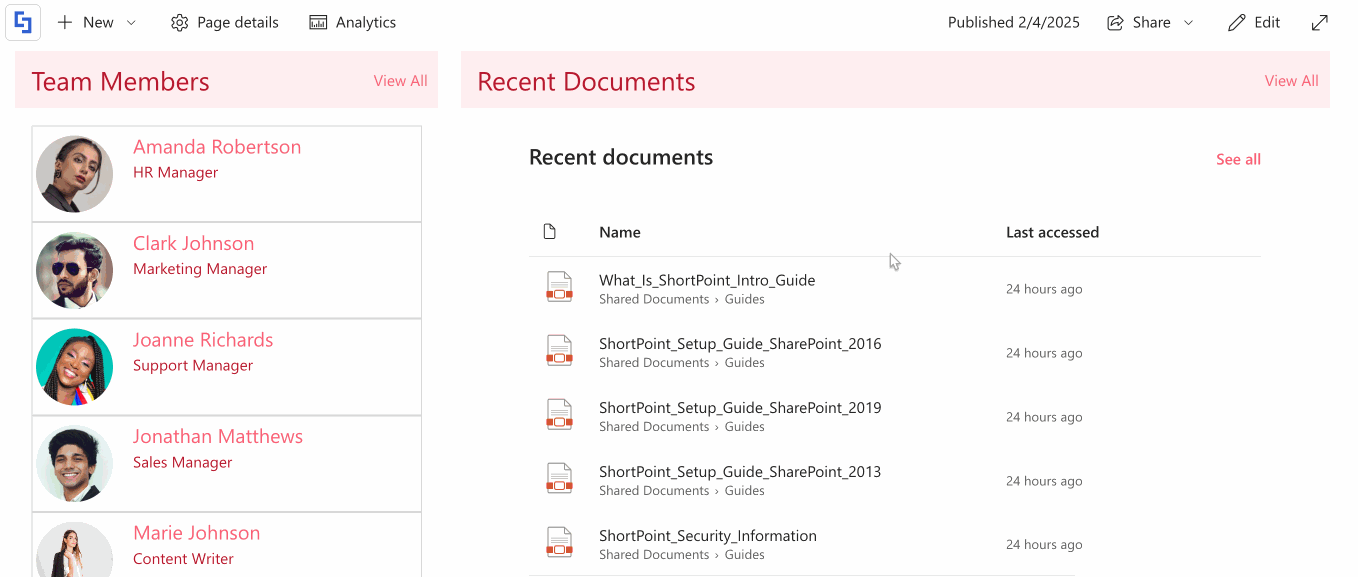Screen dimensions: 1358x577
Task: Open Joanne Richards' profile photo
Action: tap(75, 367)
